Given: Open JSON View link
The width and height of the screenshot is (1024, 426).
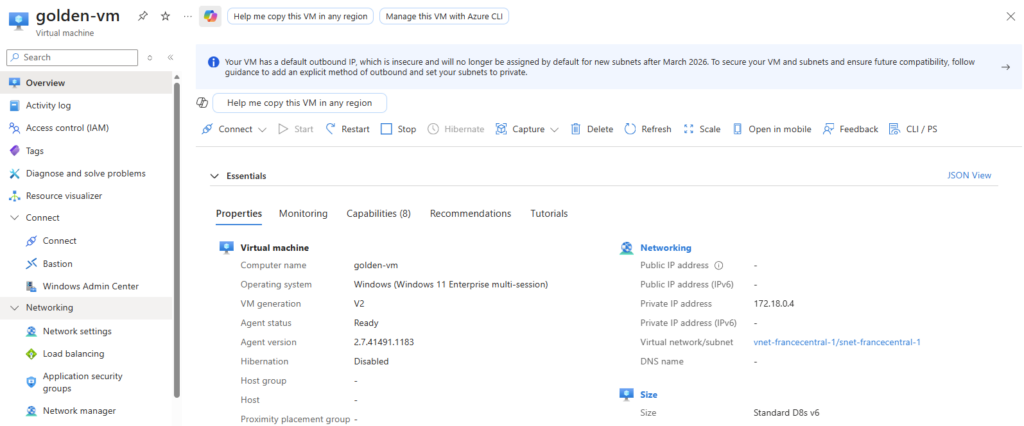Looking at the screenshot, I should tap(968, 175).
